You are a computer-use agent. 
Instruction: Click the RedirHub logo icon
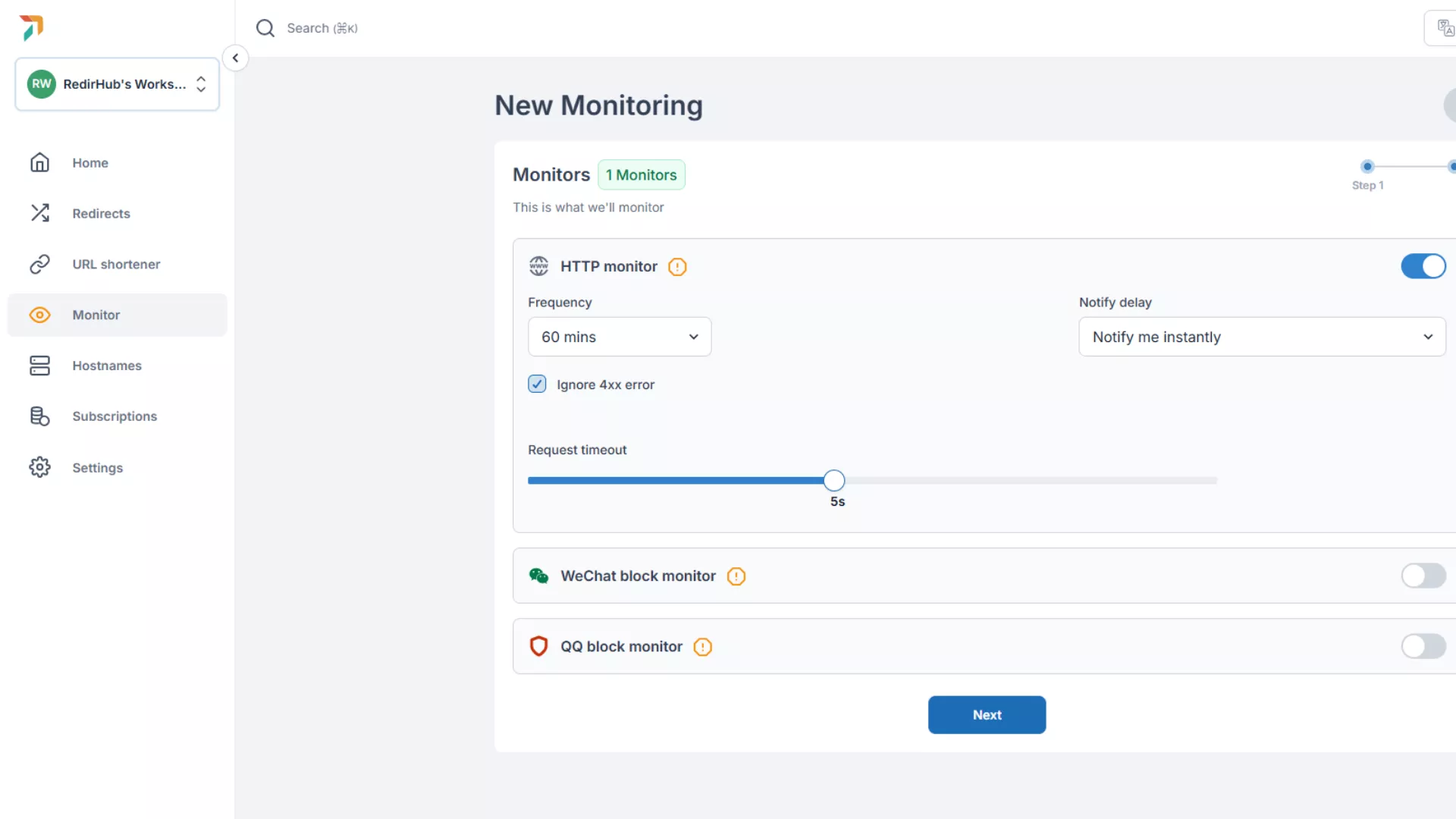[x=32, y=27]
